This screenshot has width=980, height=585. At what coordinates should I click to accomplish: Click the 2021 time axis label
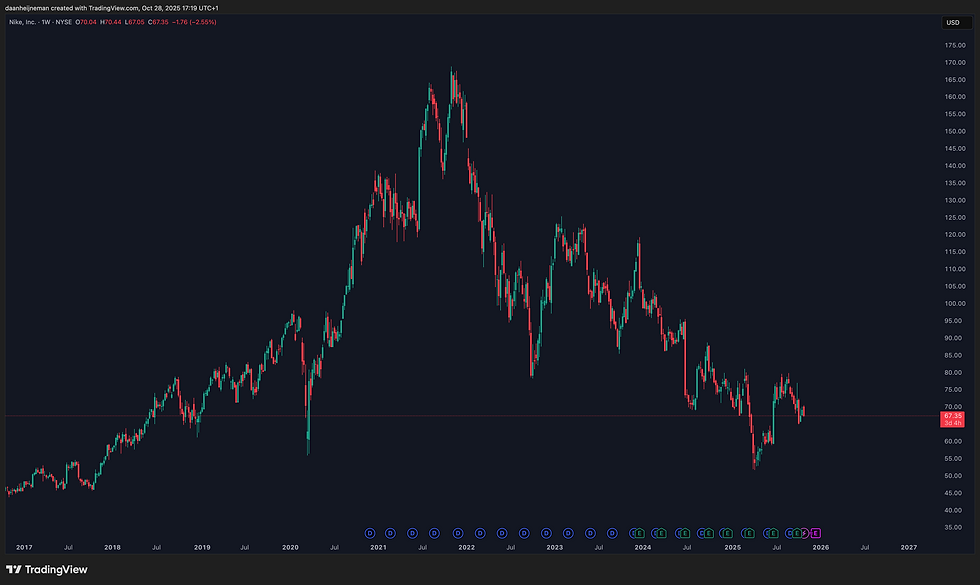[x=378, y=548]
